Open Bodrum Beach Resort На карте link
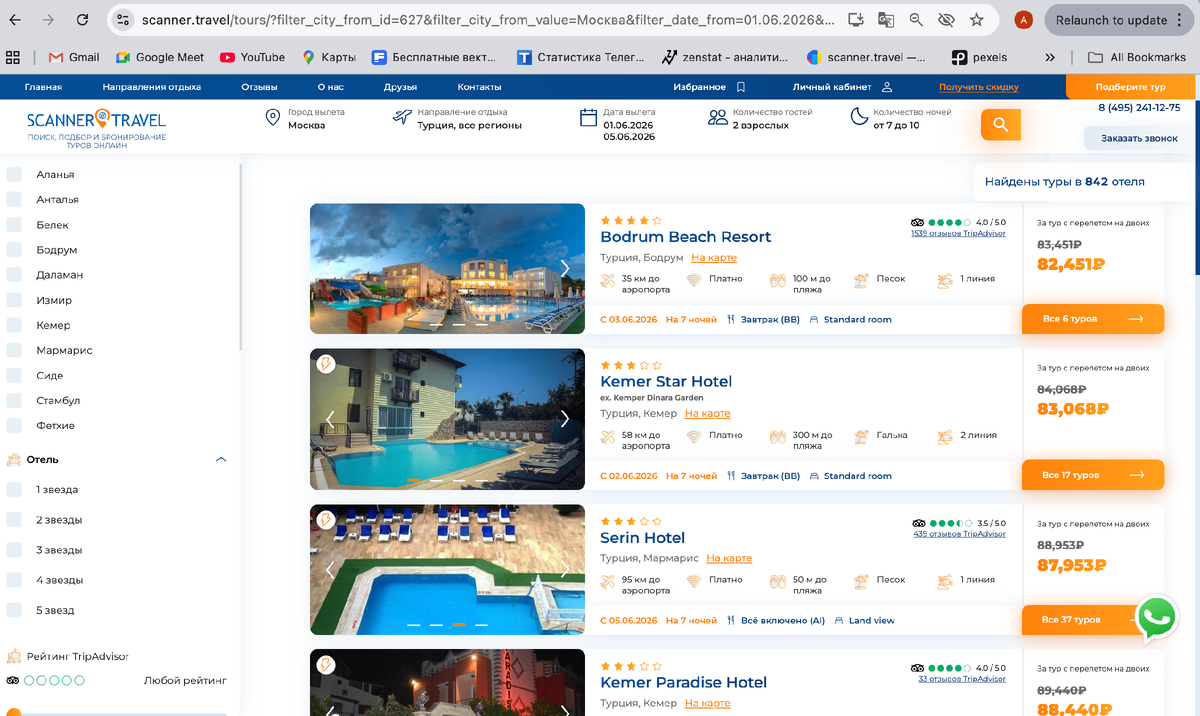This screenshot has height=716, width=1200. 714,258
